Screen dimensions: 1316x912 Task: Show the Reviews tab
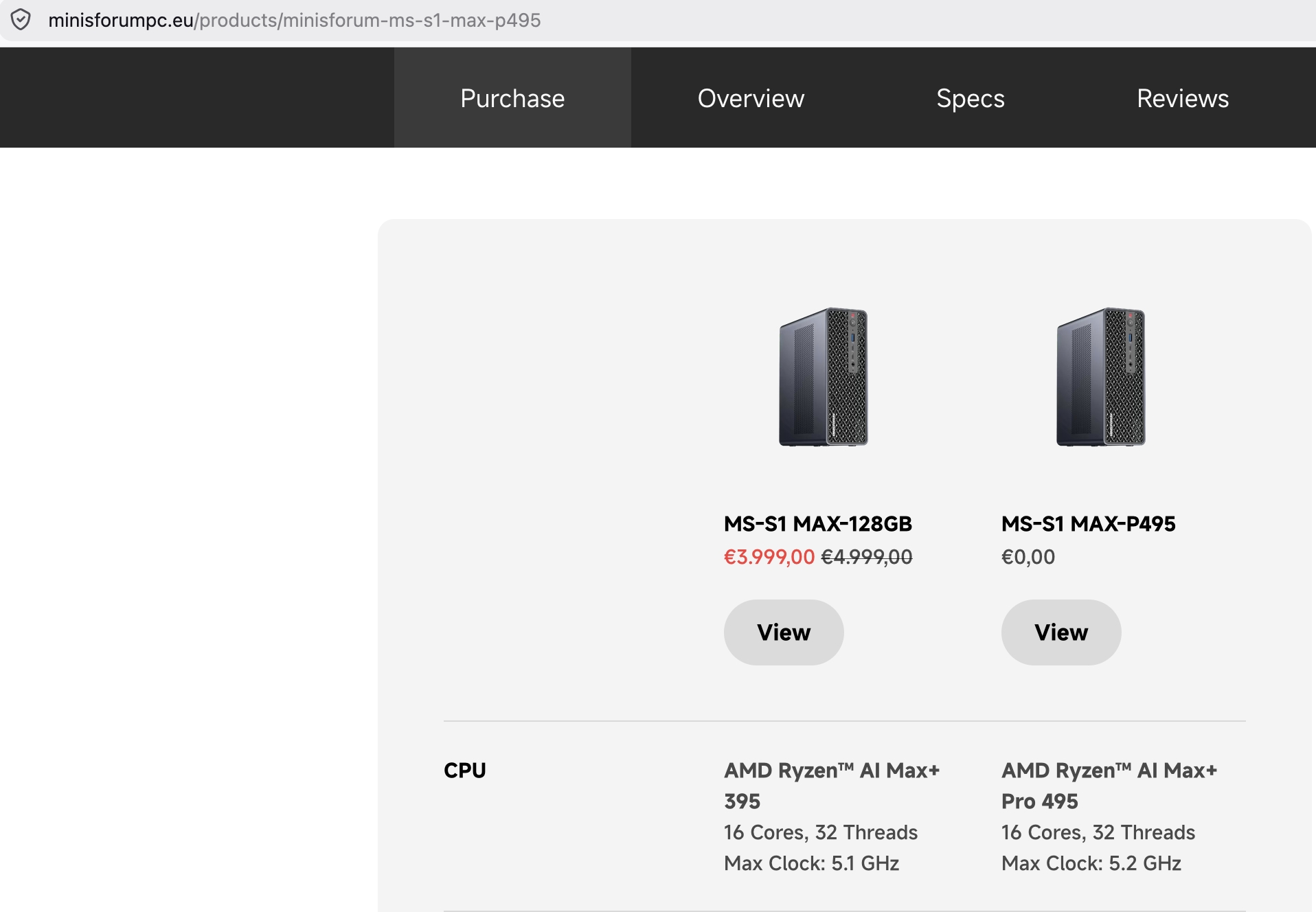[1183, 98]
